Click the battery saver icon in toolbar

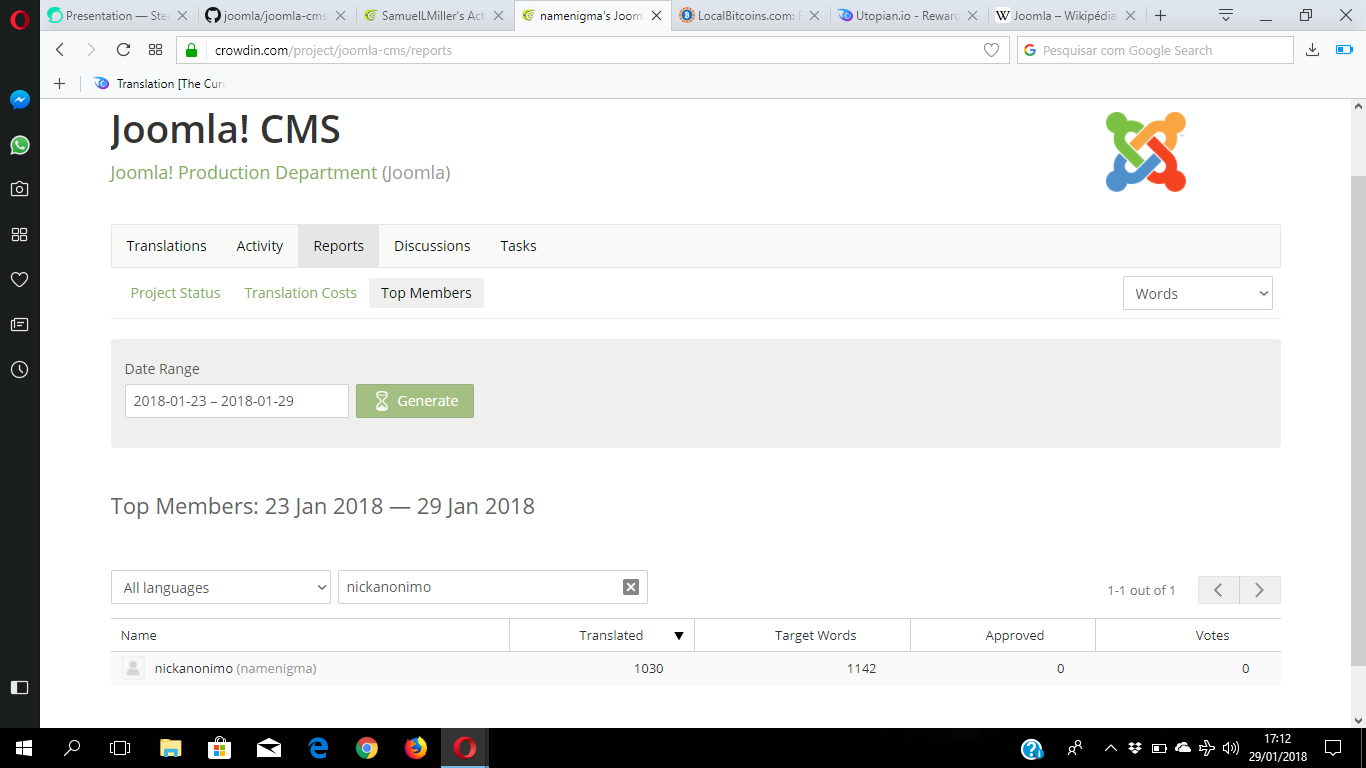point(1344,50)
